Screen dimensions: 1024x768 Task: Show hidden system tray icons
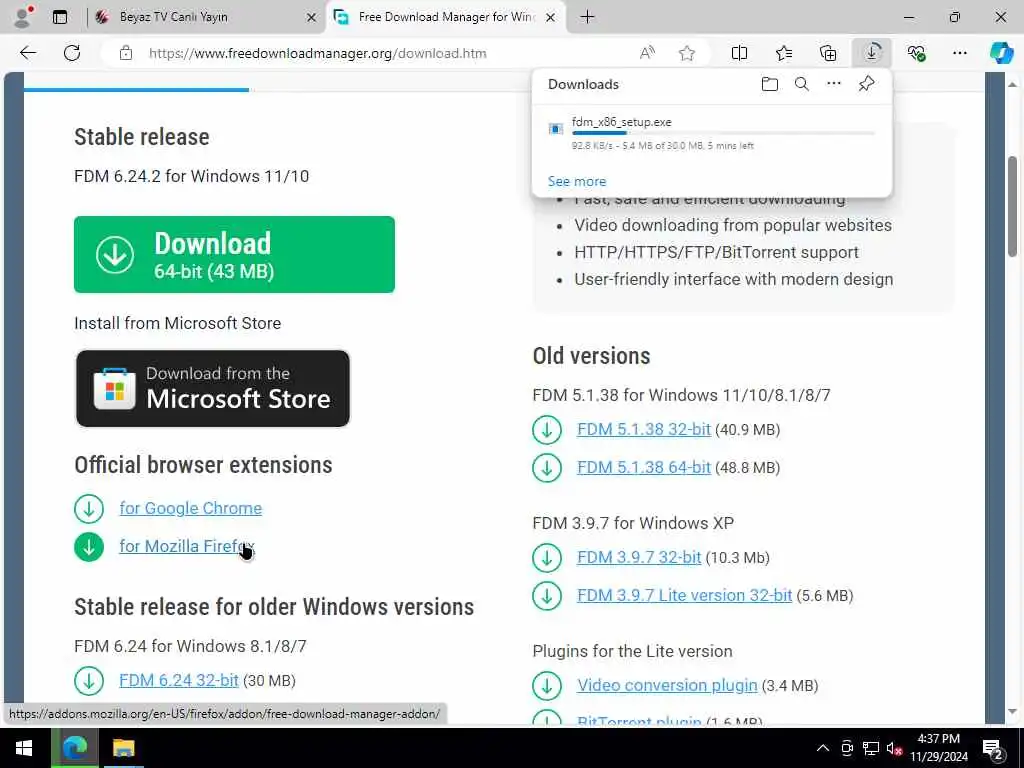coord(823,748)
